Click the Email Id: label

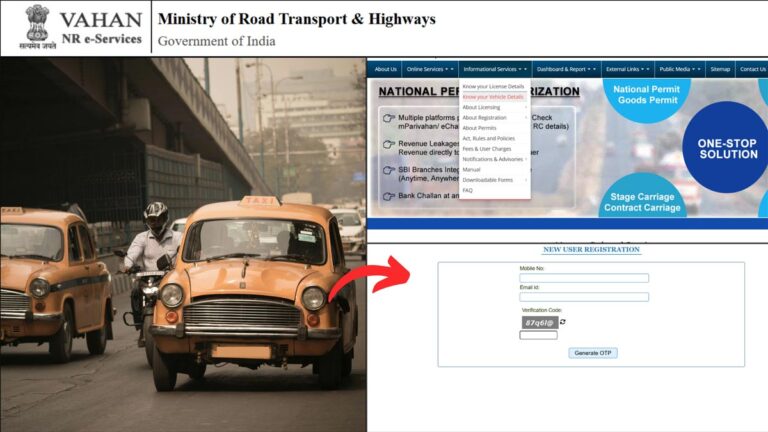click(529, 288)
